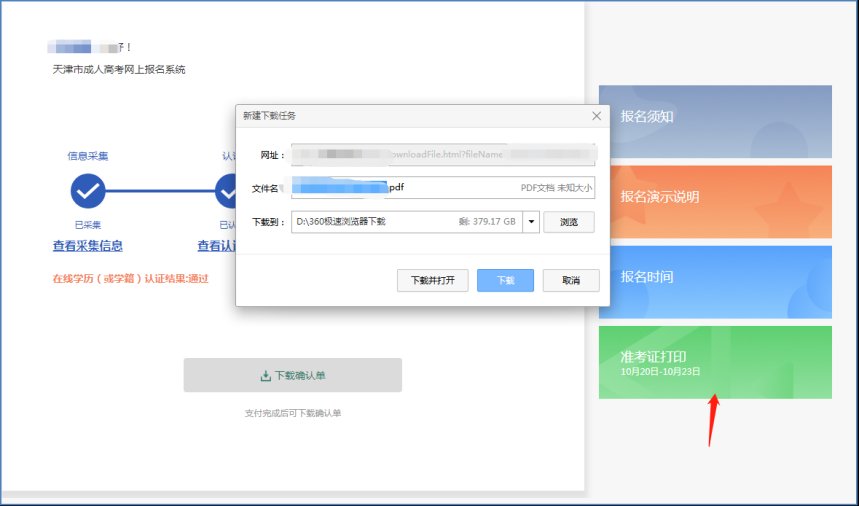Viewport: 859px width, 506px height.
Task: Open the 查看采集信息 link
Action: tap(88, 246)
